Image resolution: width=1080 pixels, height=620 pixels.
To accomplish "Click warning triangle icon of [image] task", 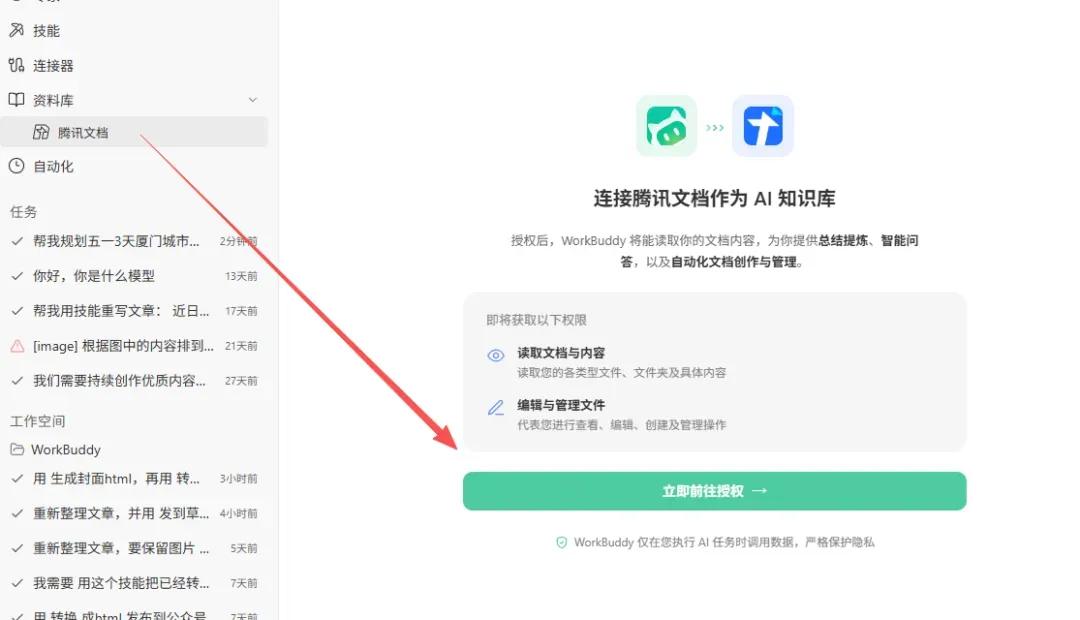I will [17, 346].
